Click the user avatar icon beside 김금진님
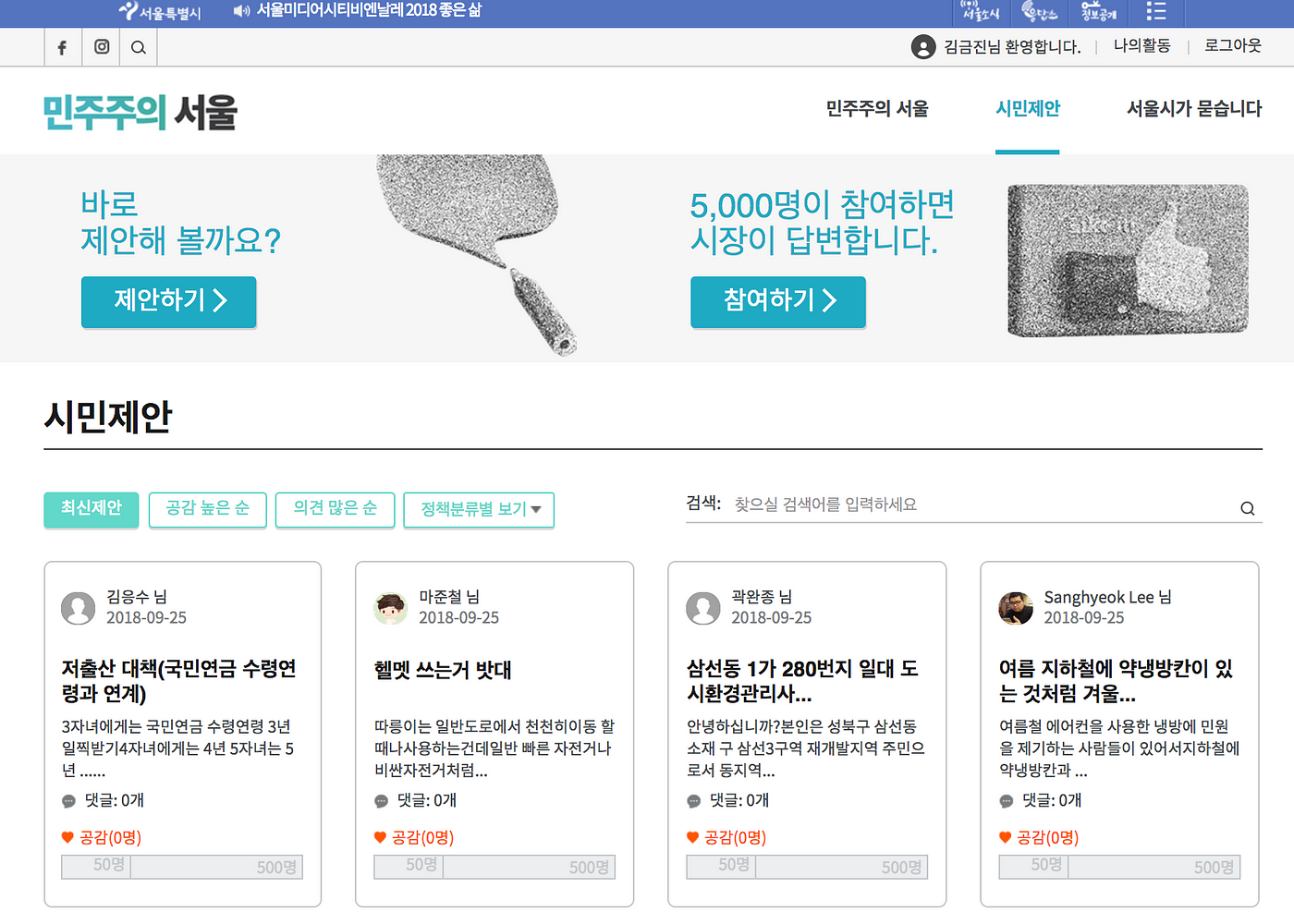 coord(923,47)
